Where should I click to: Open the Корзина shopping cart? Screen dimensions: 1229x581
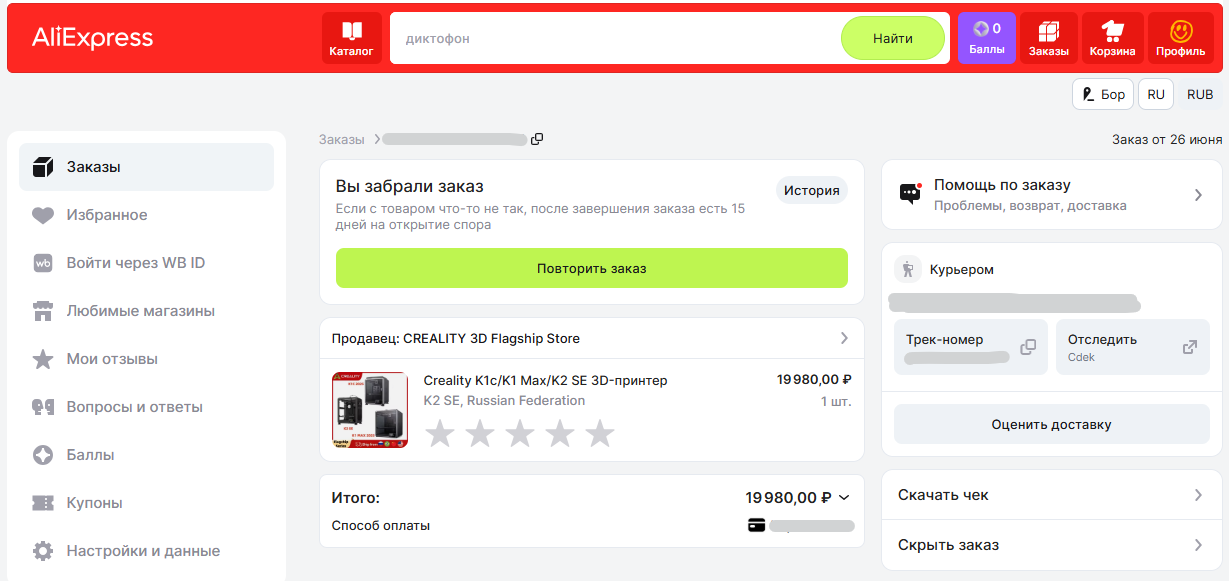[x=1112, y=38]
